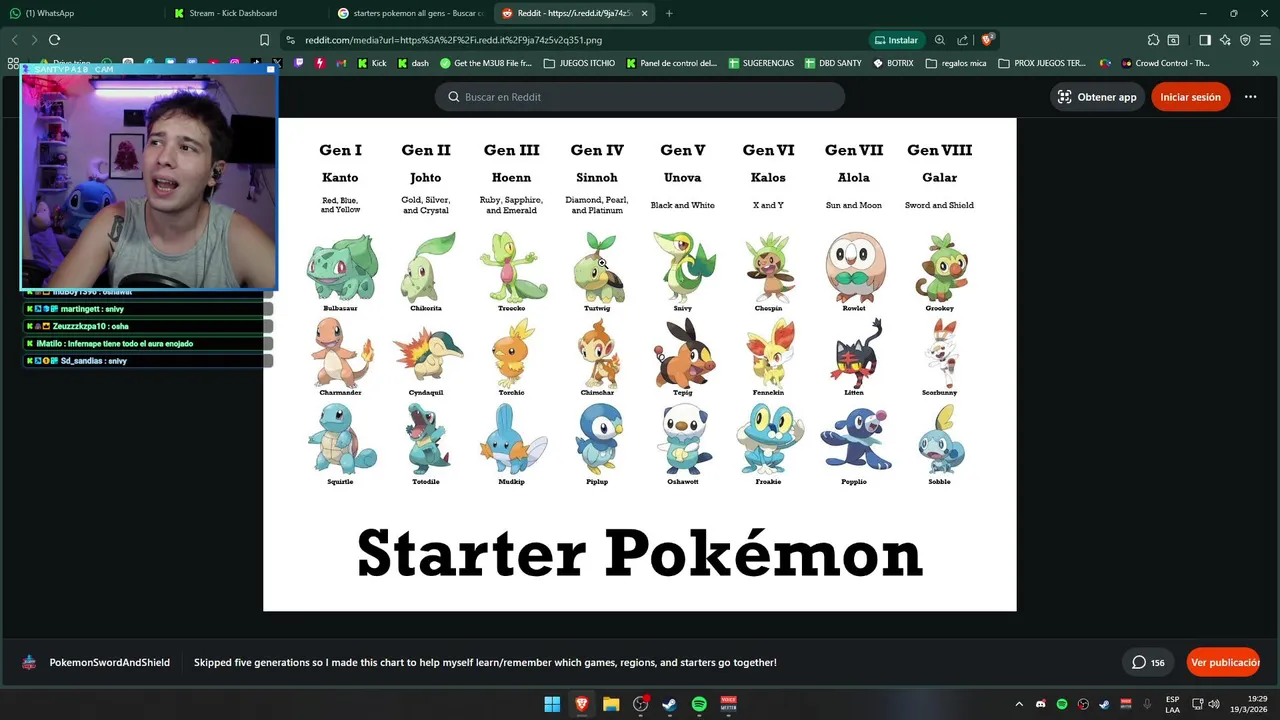This screenshot has height=720, width=1280.
Task: Click chat message 'martingett : snivy'
Action: coord(147,309)
